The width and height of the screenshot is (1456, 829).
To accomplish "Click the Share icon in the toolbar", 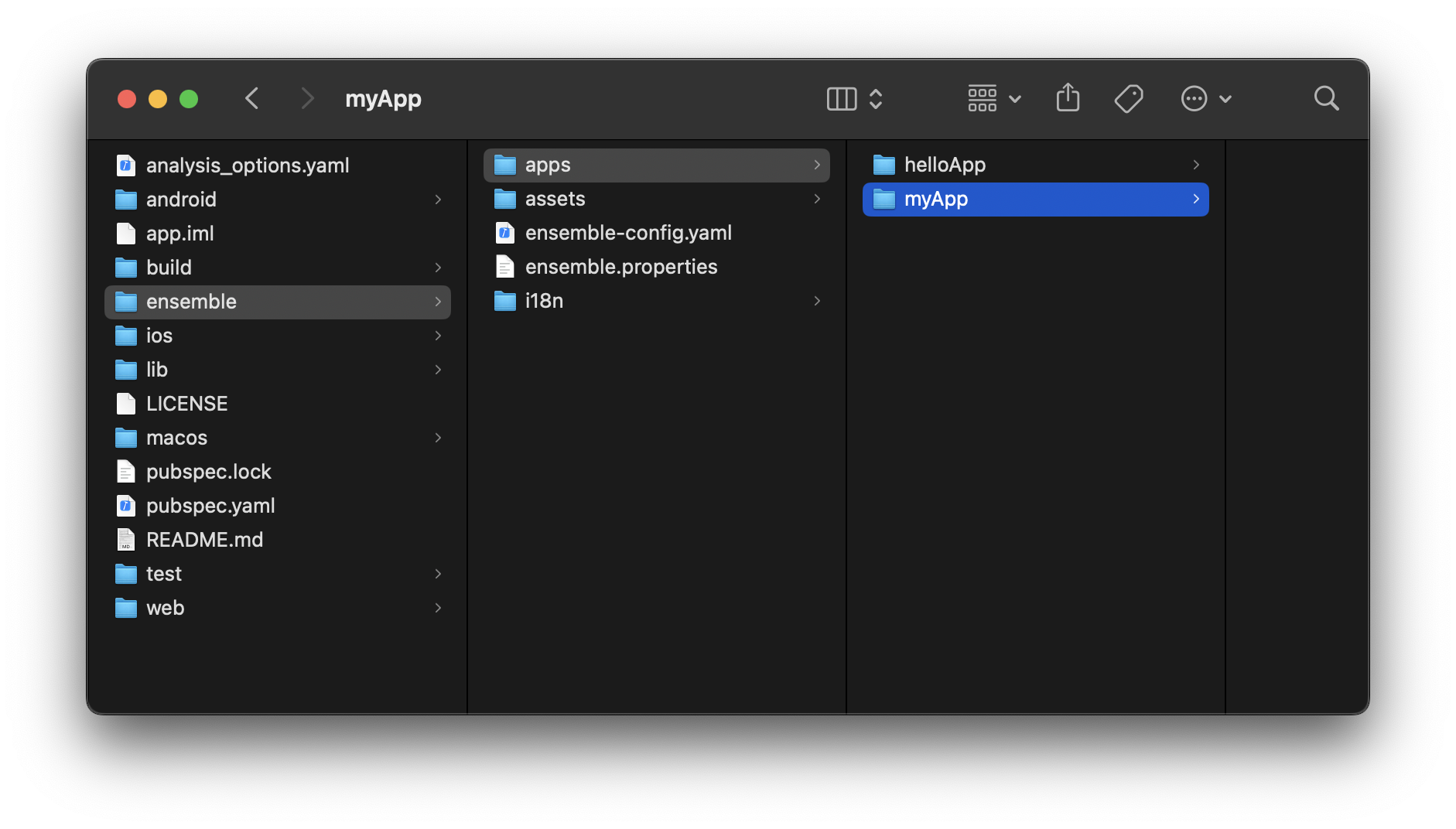I will [1068, 97].
